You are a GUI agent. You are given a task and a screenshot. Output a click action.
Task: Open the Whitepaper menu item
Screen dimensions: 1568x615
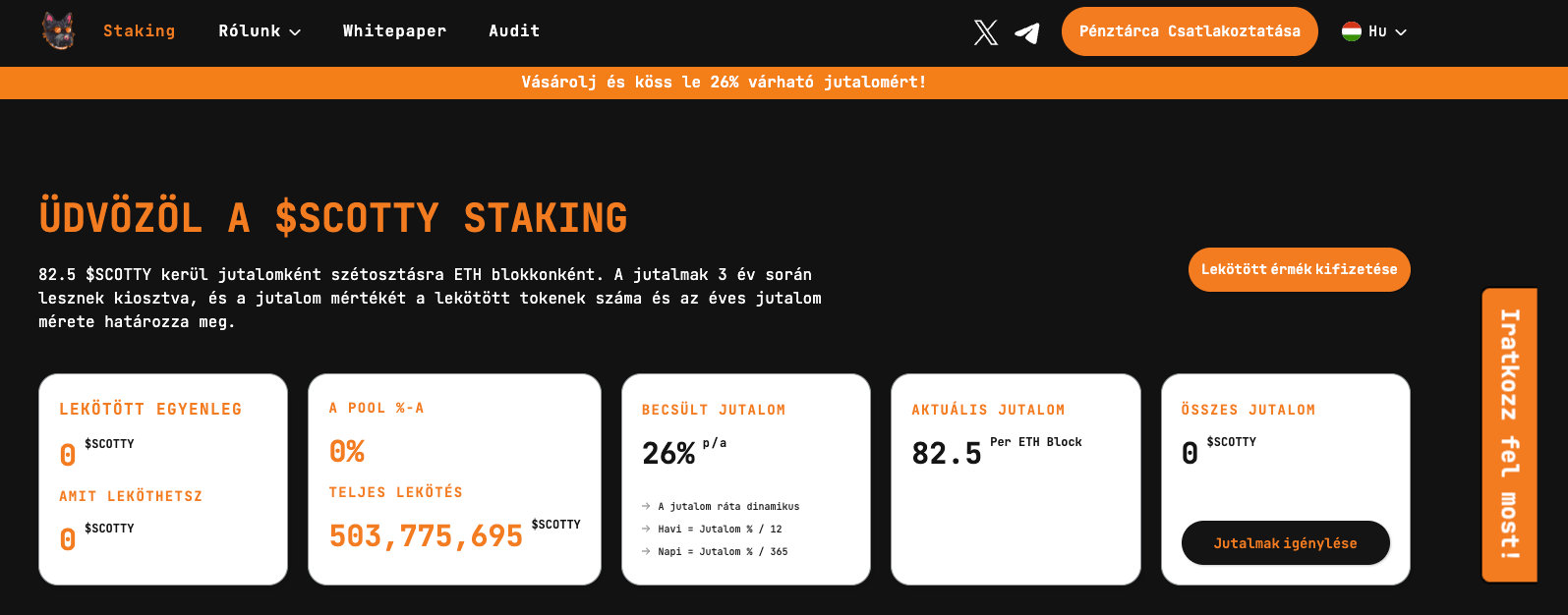(x=394, y=31)
